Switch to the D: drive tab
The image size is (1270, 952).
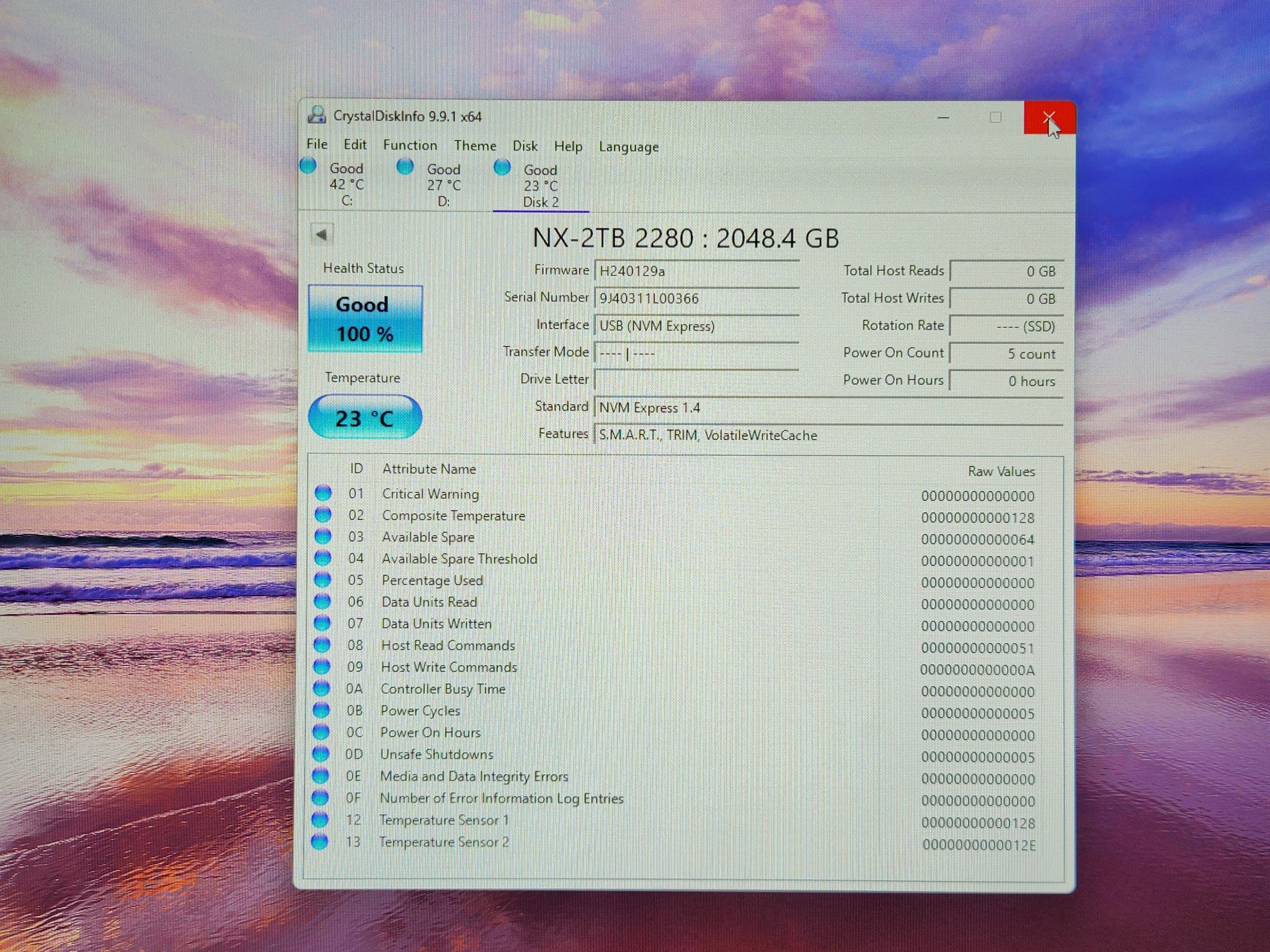click(x=443, y=185)
